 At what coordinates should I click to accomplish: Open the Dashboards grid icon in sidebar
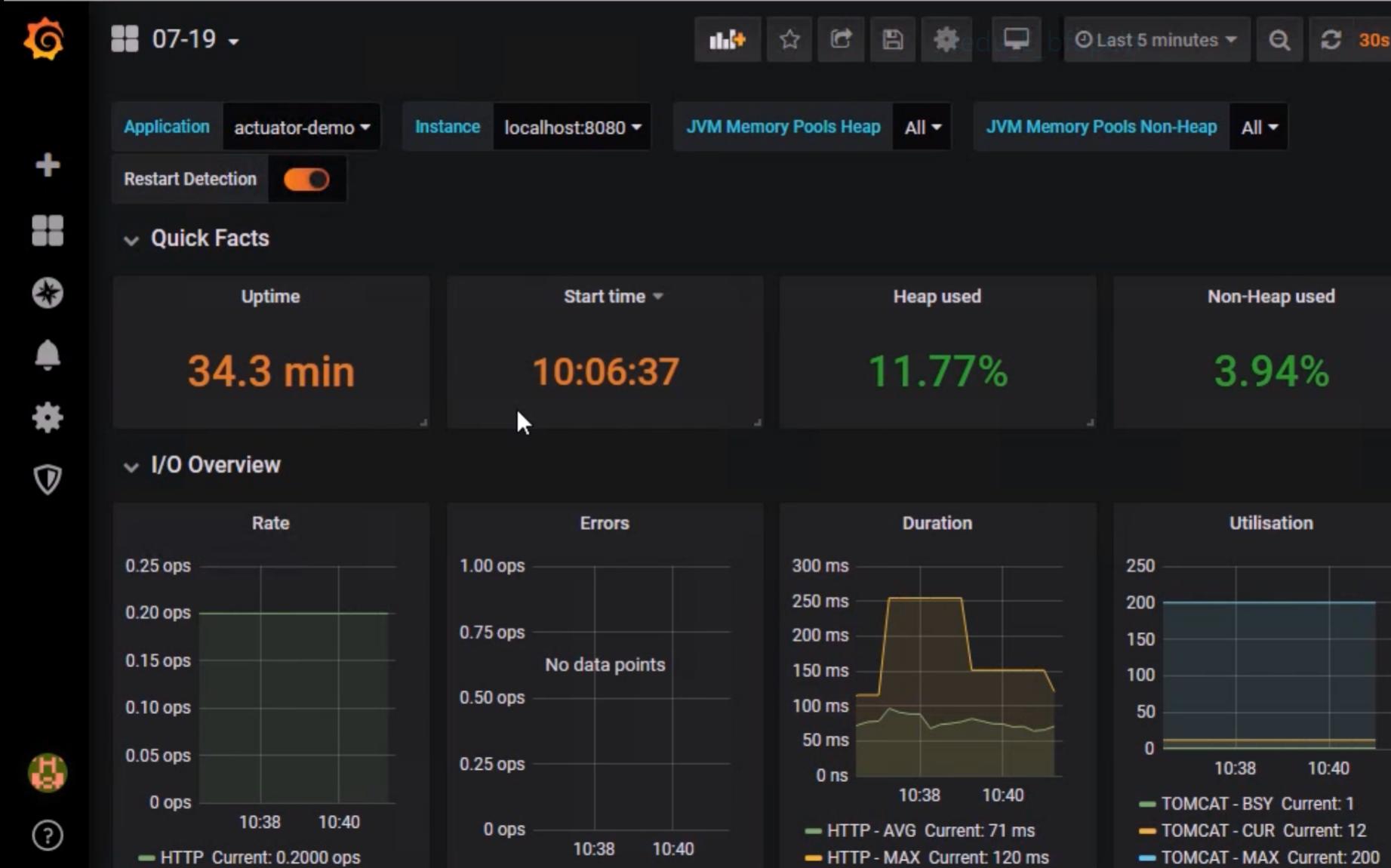(48, 230)
